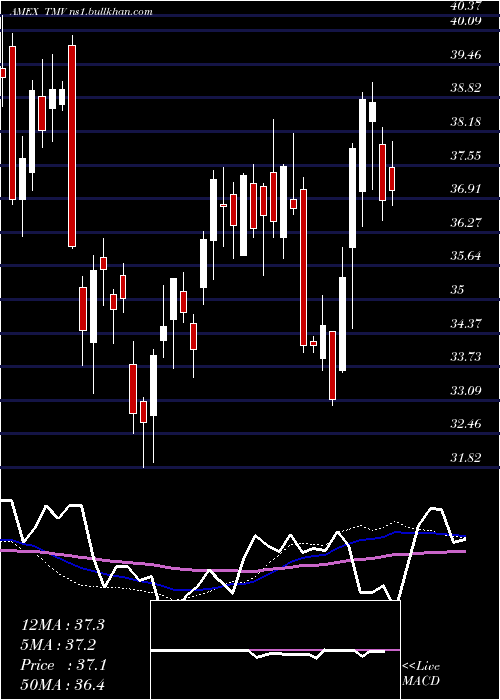Click the 35.64 price axis label
500x700 pixels.
[x=466, y=256]
